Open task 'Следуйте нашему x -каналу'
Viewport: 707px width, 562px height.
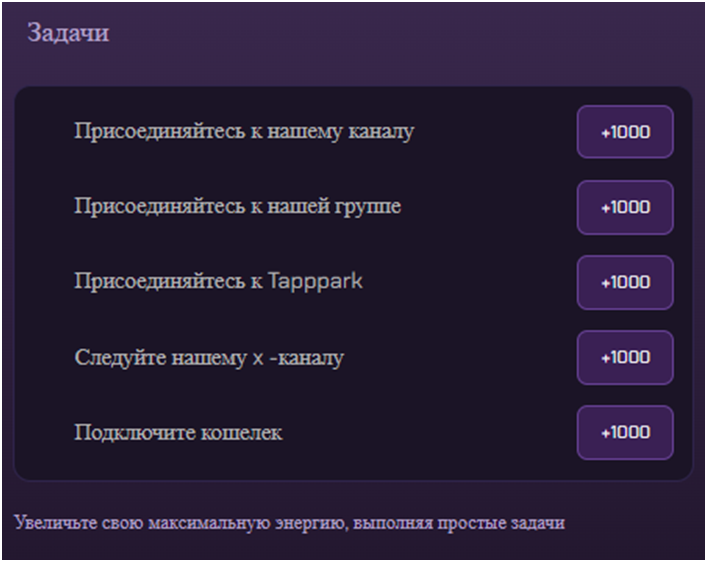209,358
